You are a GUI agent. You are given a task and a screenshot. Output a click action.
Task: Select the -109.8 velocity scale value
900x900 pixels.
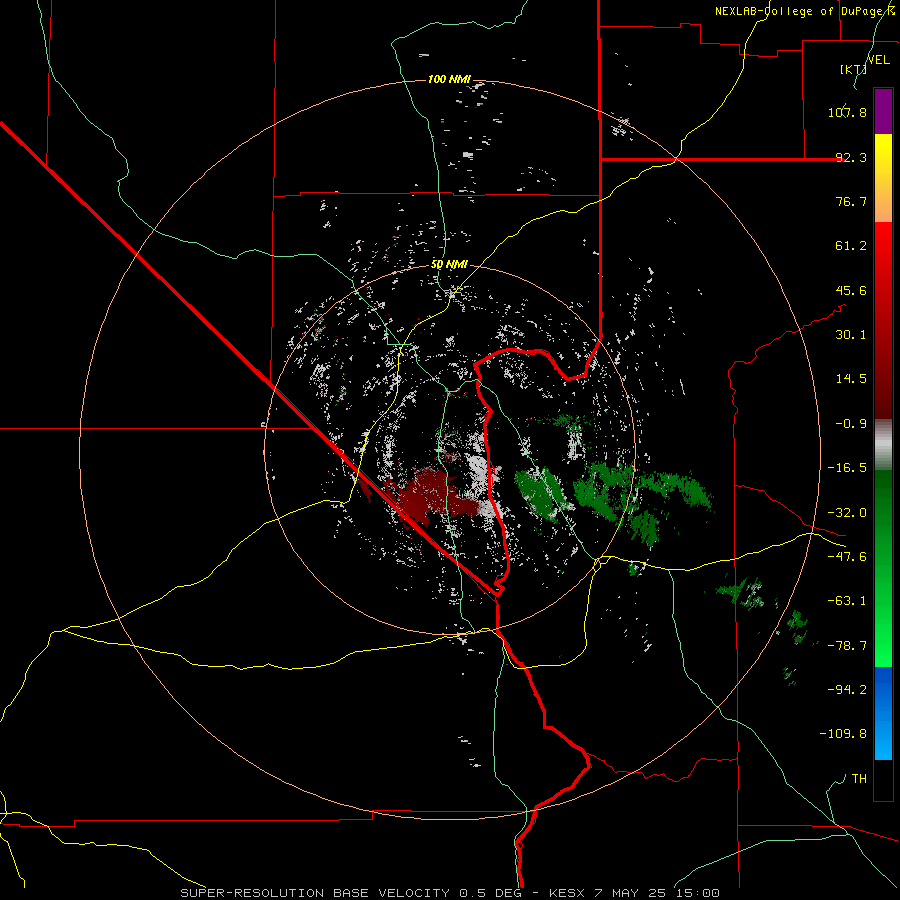843,734
